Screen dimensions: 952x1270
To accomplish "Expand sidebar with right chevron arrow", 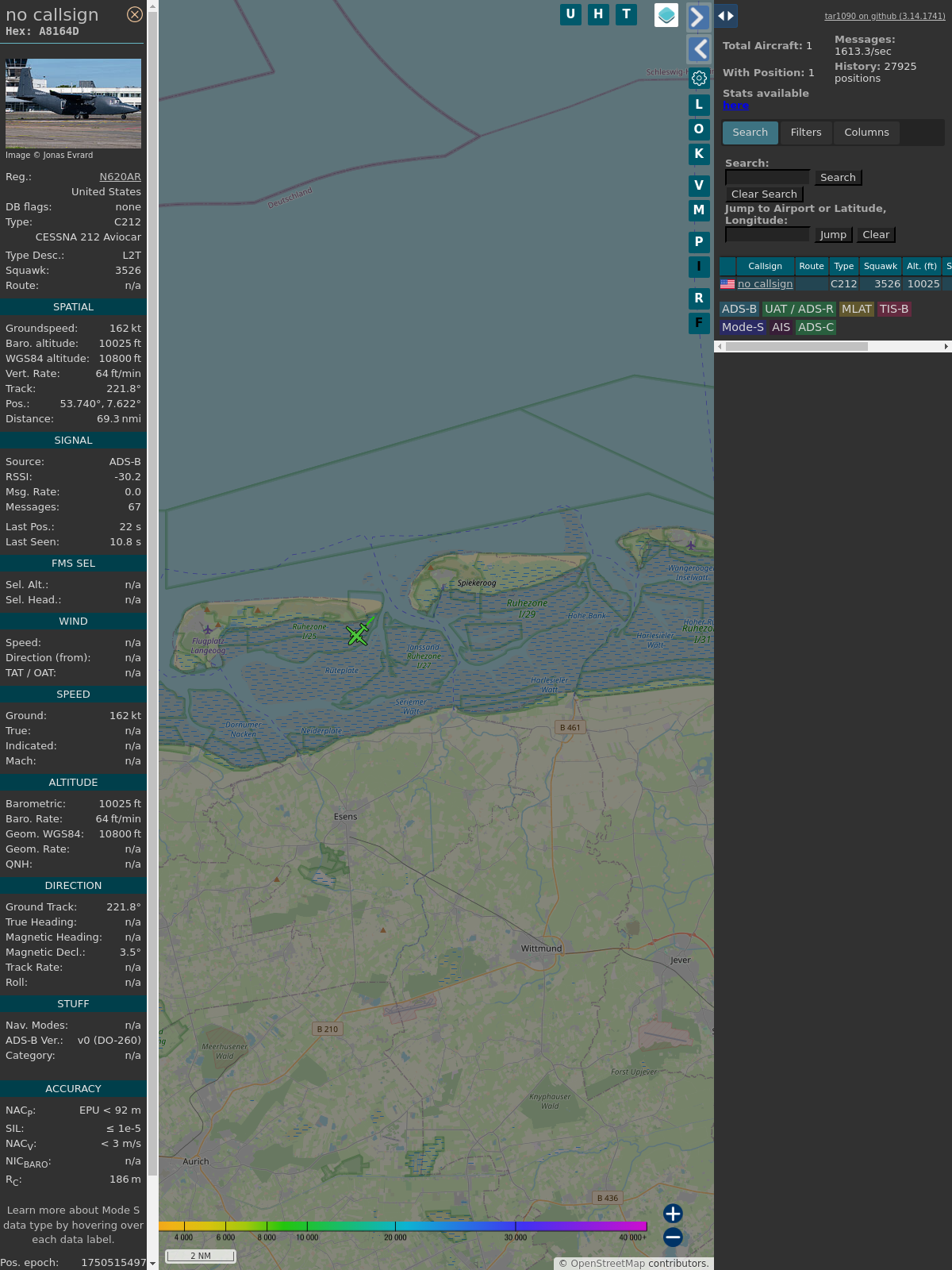I will pos(698,17).
